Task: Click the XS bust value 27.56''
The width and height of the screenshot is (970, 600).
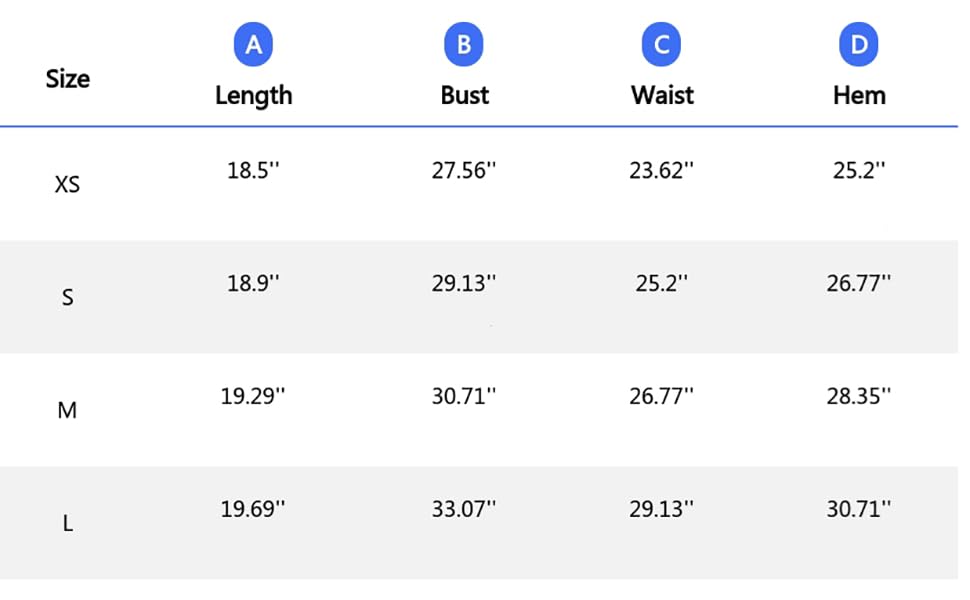Action: (x=464, y=170)
